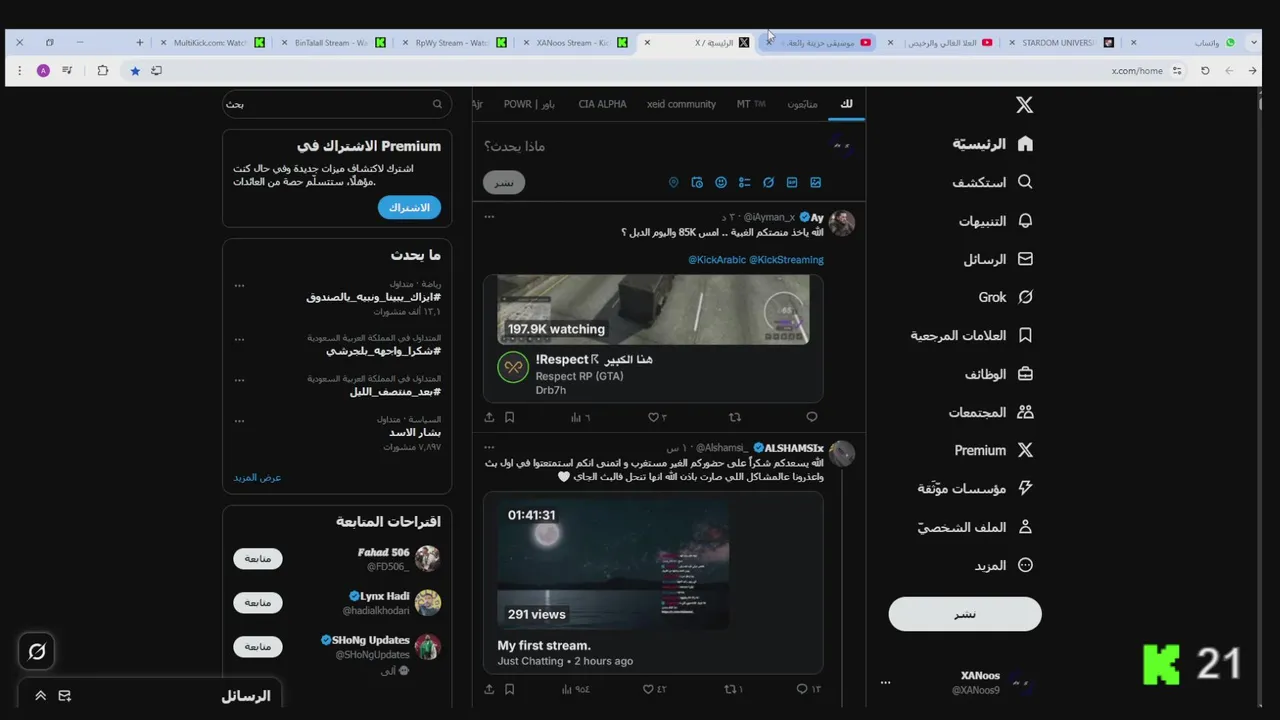Click the large نشر post button in sidebar

pyautogui.click(x=965, y=614)
